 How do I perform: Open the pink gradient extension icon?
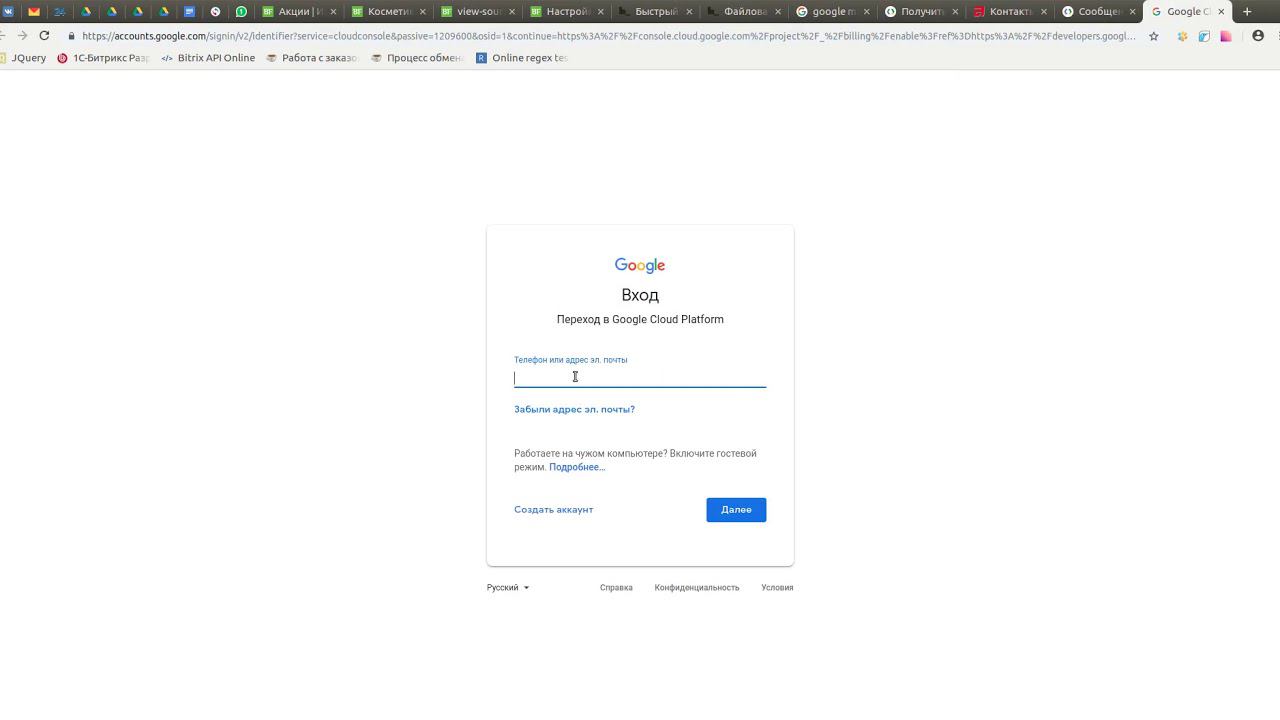1226,36
